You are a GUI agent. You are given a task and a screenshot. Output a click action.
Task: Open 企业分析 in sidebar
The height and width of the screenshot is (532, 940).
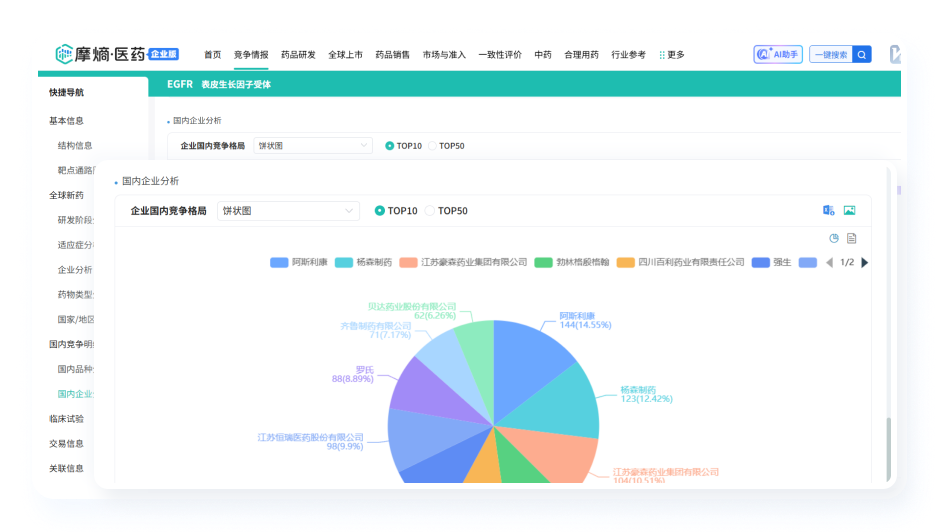(x=75, y=269)
